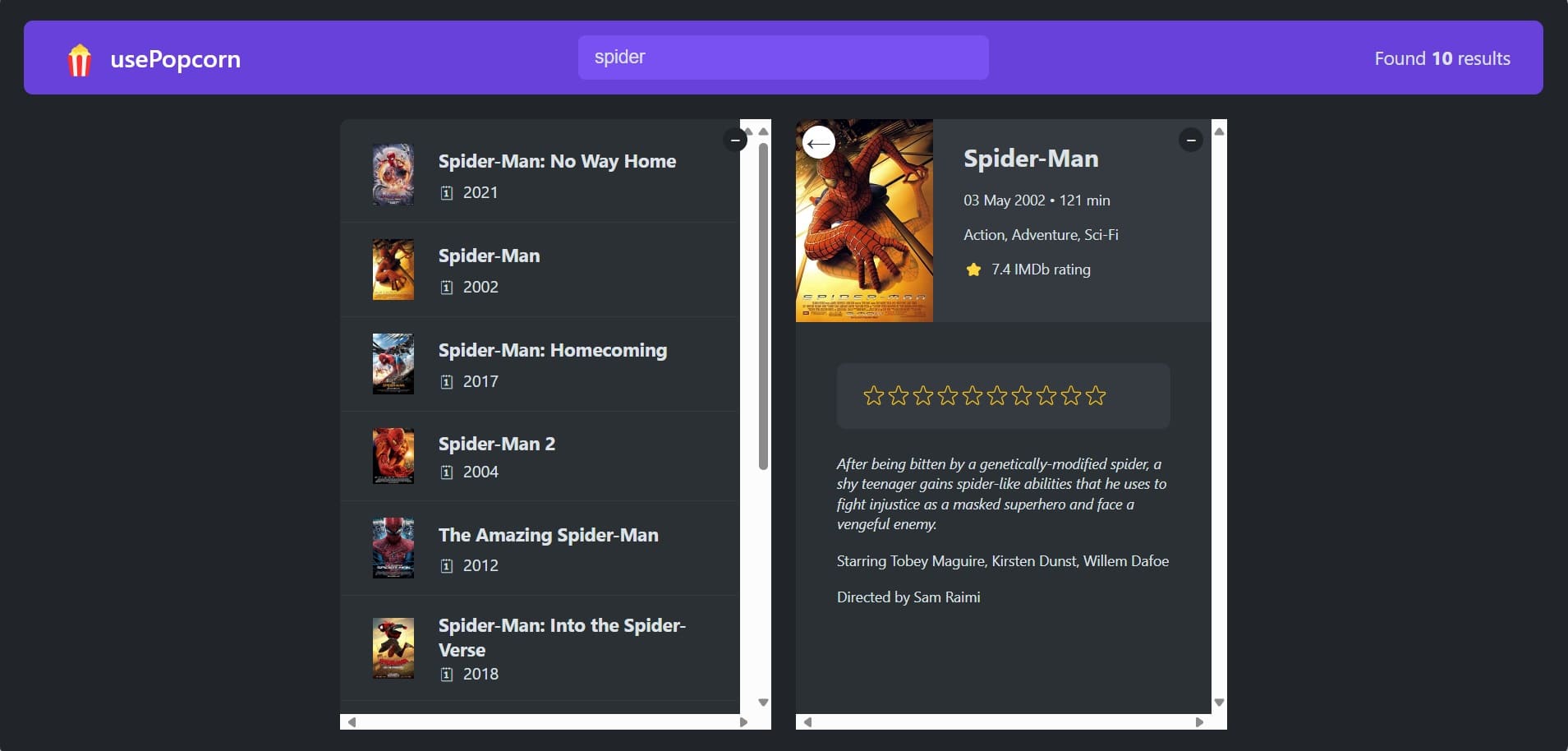Click calendar icon beside year 2021
The image size is (1568, 751).
click(446, 193)
